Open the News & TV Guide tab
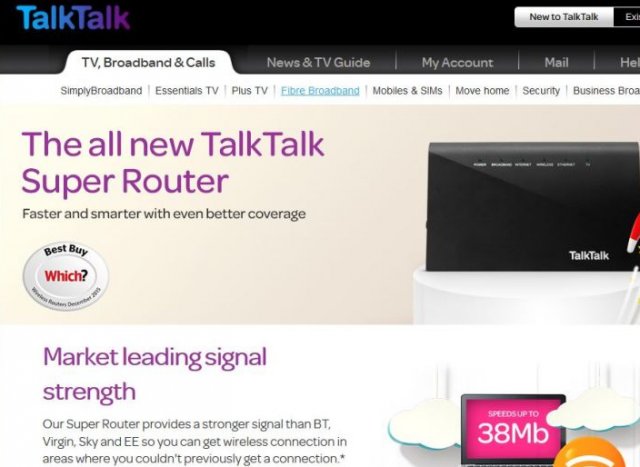The width and height of the screenshot is (640, 467). 318,62
